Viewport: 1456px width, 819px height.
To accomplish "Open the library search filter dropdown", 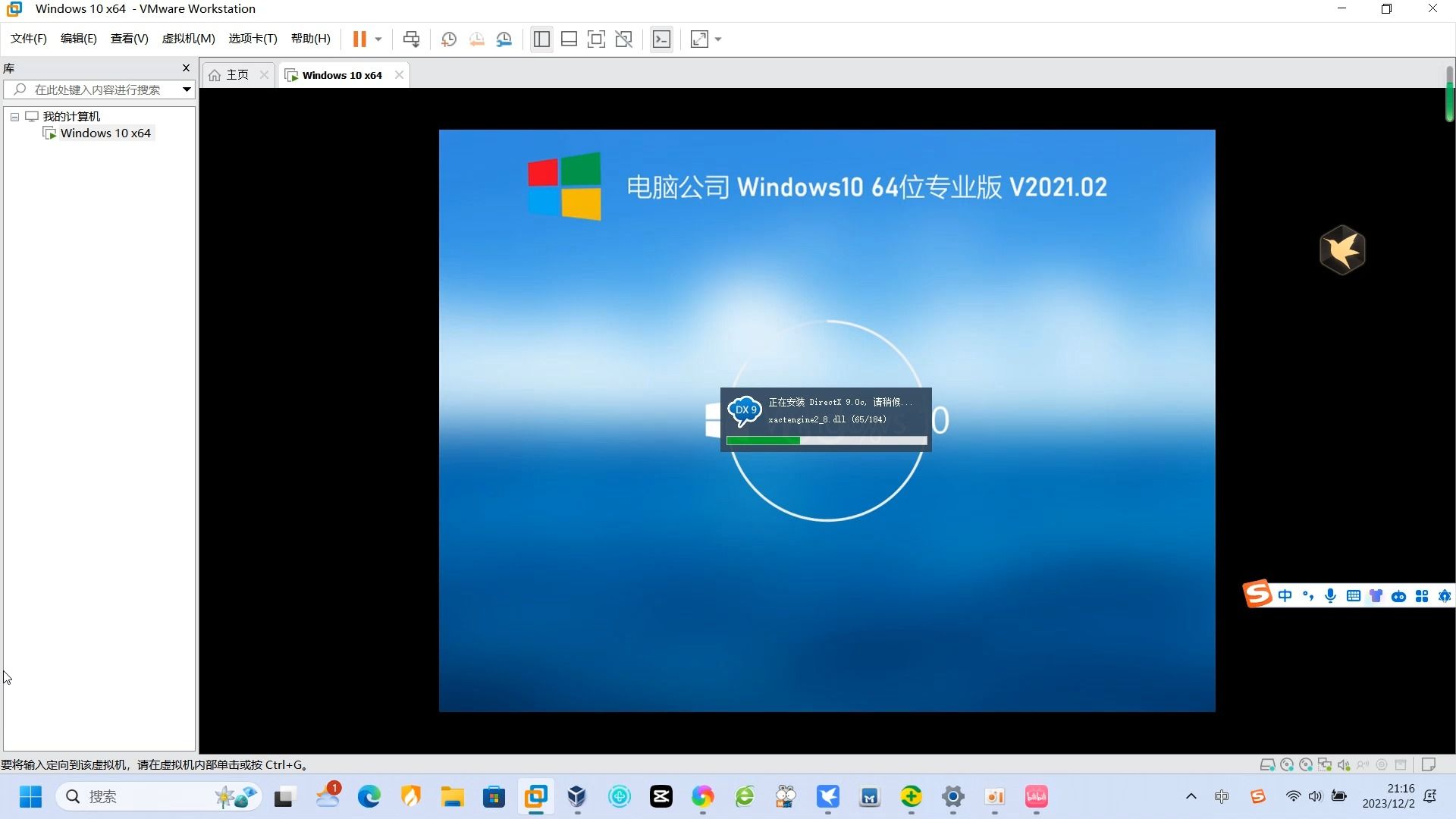I will pyautogui.click(x=187, y=89).
